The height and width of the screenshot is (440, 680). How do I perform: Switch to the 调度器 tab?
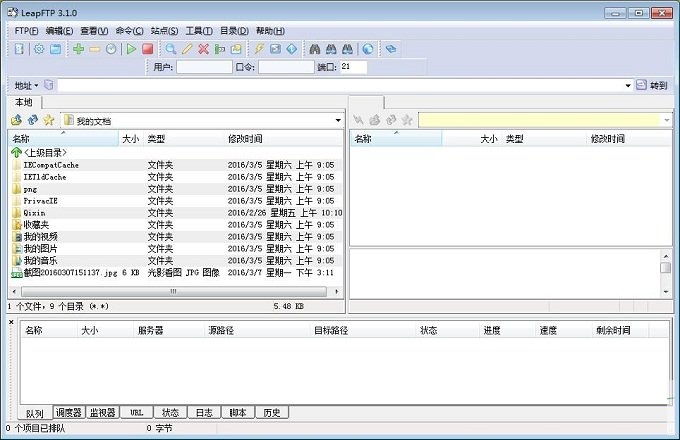pyautogui.click(x=69, y=412)
